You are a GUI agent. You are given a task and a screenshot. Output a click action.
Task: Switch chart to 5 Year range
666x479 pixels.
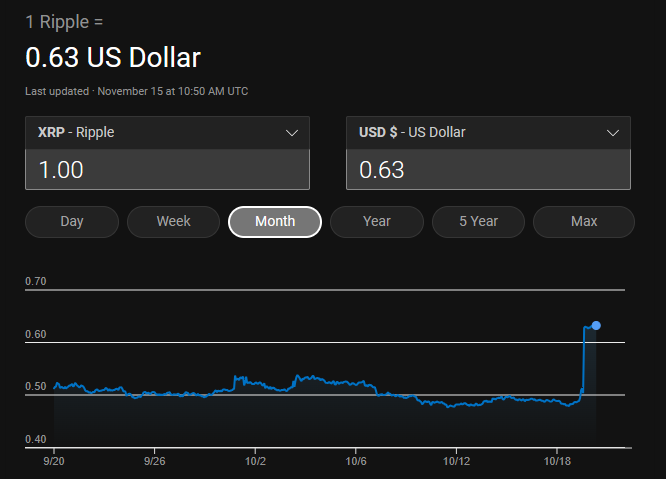pyautogui.click(x=478, y=222)
